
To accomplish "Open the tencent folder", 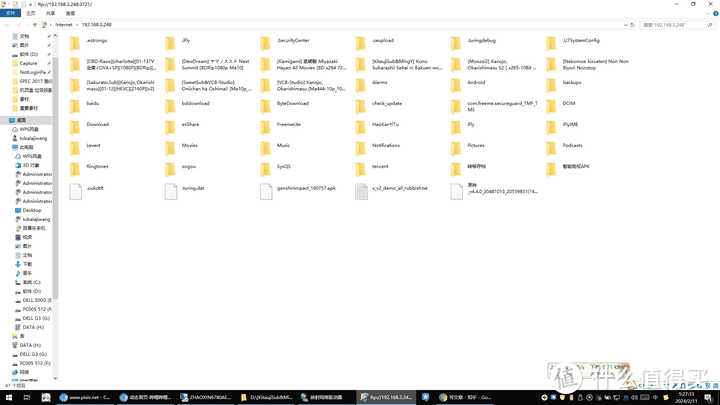I will [x=380, y=167].
